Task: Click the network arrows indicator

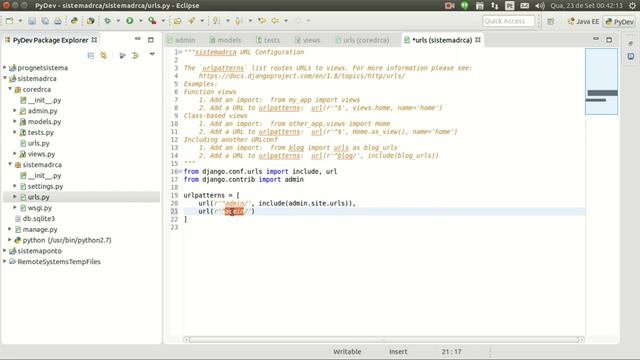Action: [495, 6]
